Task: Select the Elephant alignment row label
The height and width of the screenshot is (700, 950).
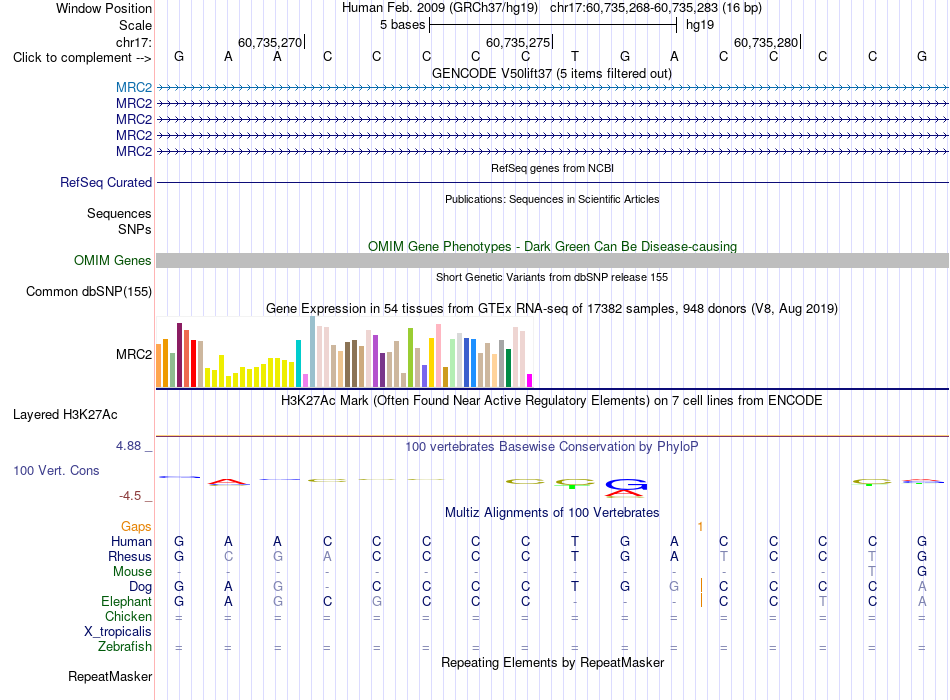Action: pyautogui.click(x=126, y=601)
